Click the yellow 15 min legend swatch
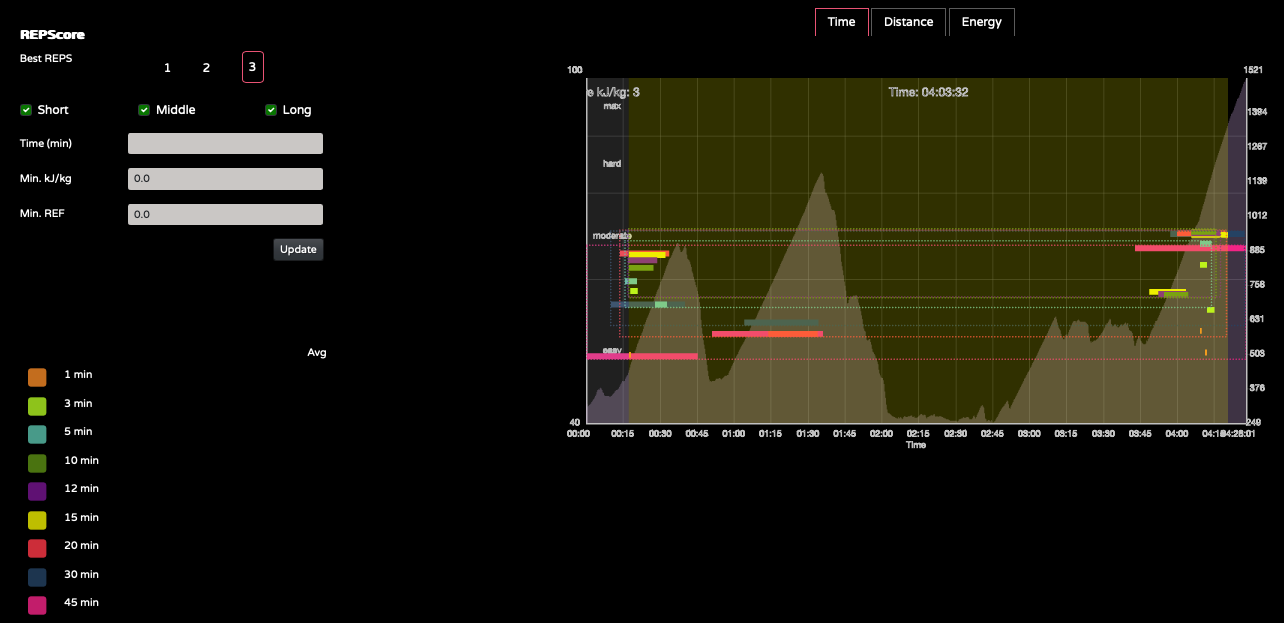The image size is (1284, 623). (x=37, y=520)
